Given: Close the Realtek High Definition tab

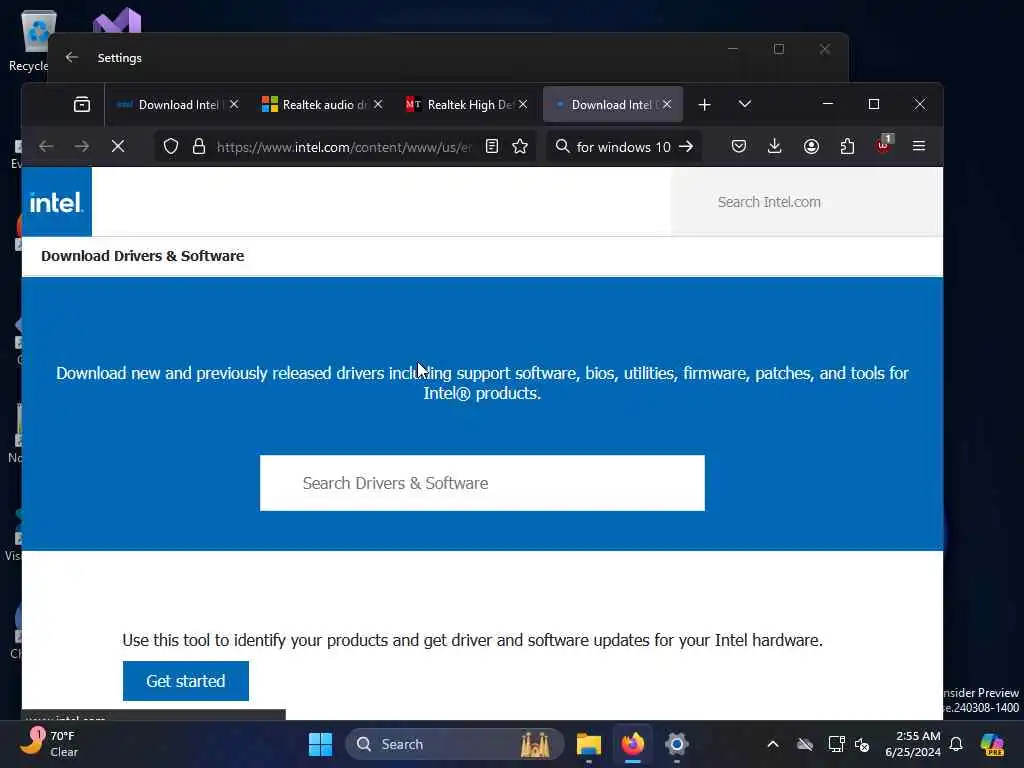Looking at the screenshot, I should (x=523, y=104).
